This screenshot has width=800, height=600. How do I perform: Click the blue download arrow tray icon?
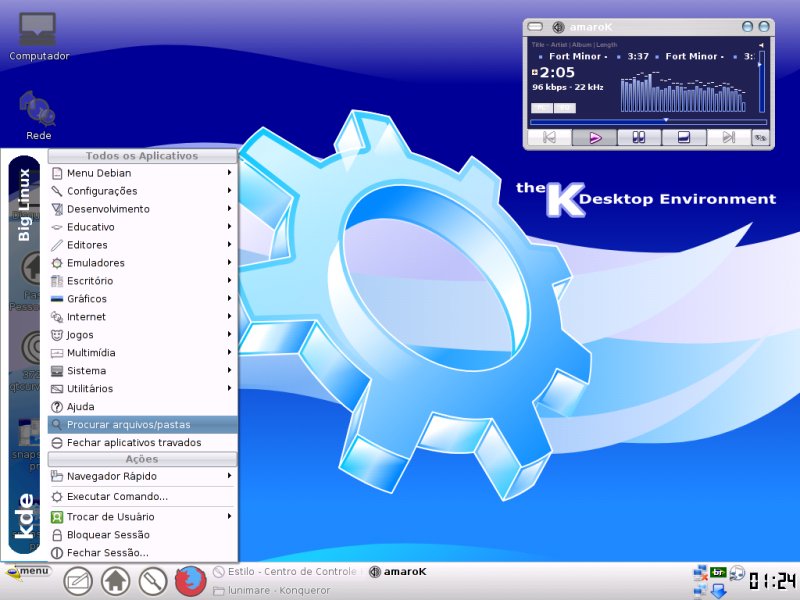pyautogui.click(x=718, y=590)
